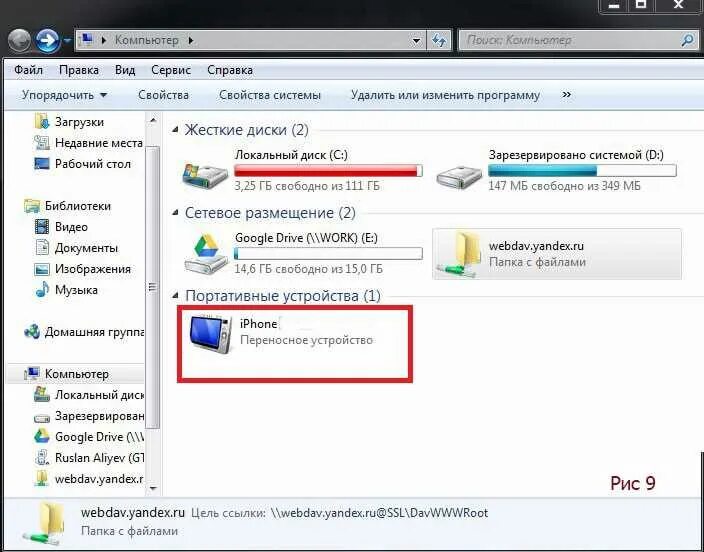704x552 pixels.
Task: Show more toolbar commands chevron
Action: [567, 95]
